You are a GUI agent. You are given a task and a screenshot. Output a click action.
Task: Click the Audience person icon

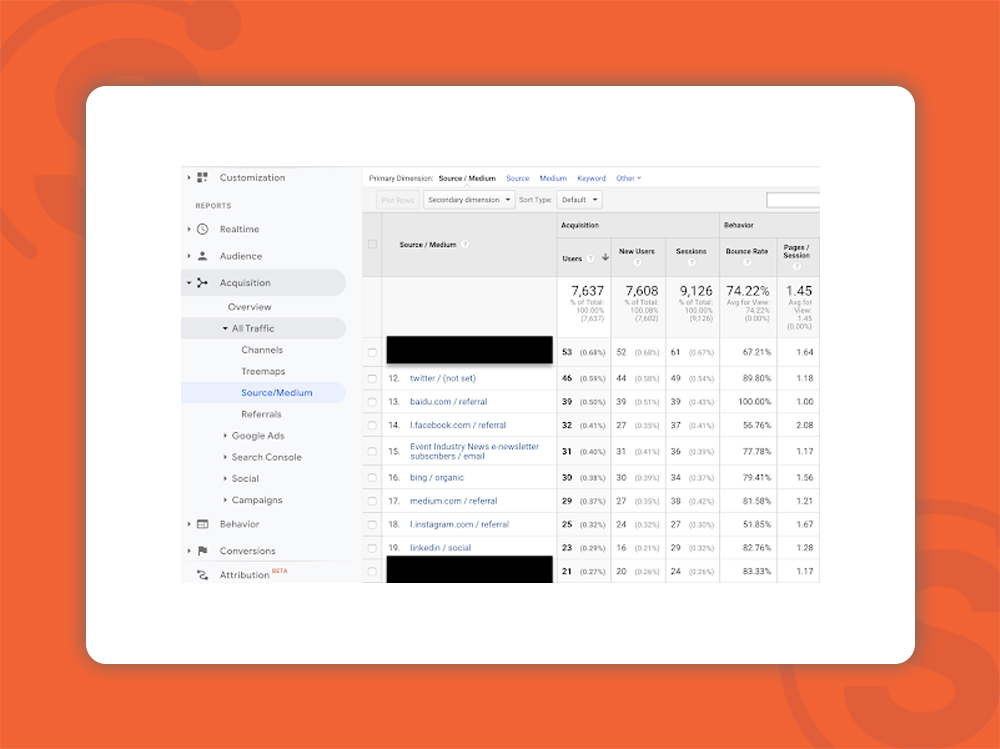point(202,256)
